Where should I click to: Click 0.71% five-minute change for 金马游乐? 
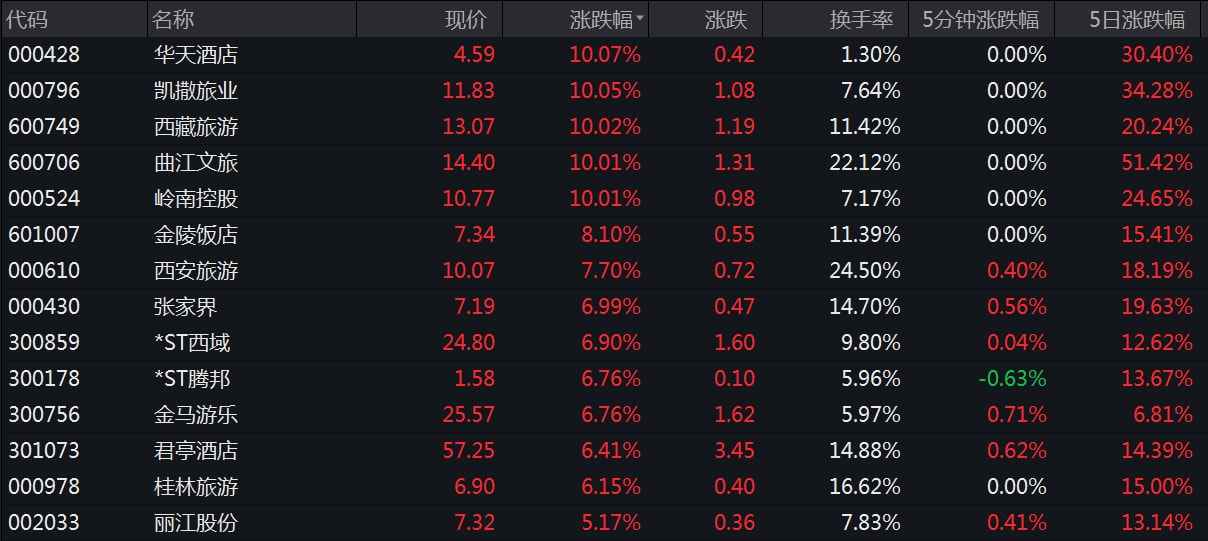[x=1017, y=415]
